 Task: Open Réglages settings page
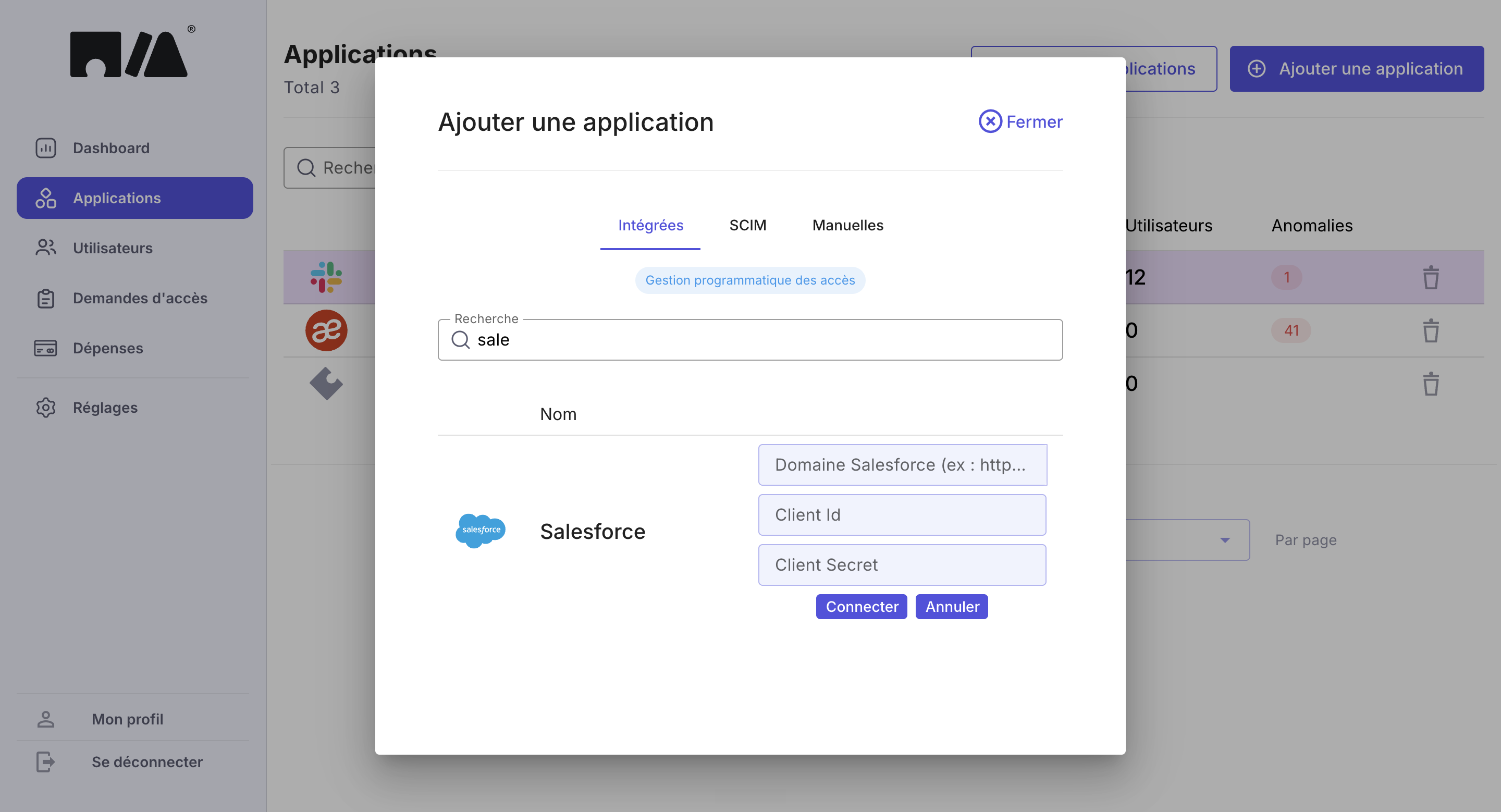point(134,408)
